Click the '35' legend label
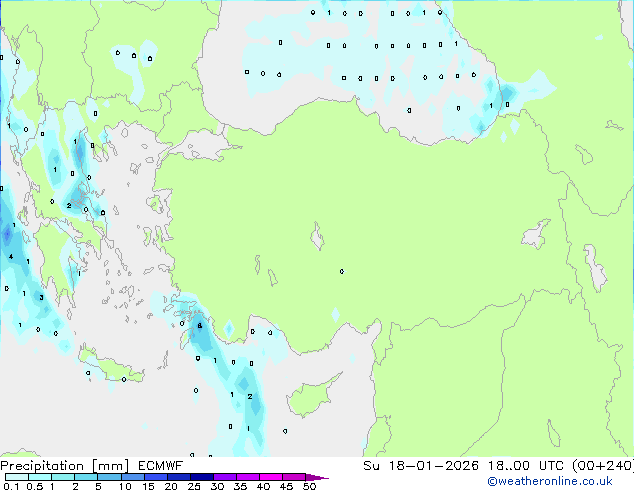The height and width of the screenshot is (490, 634). 240,486
